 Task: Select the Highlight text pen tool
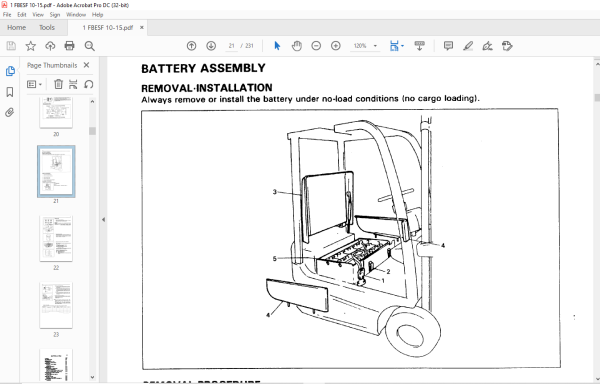coord(468,46)
